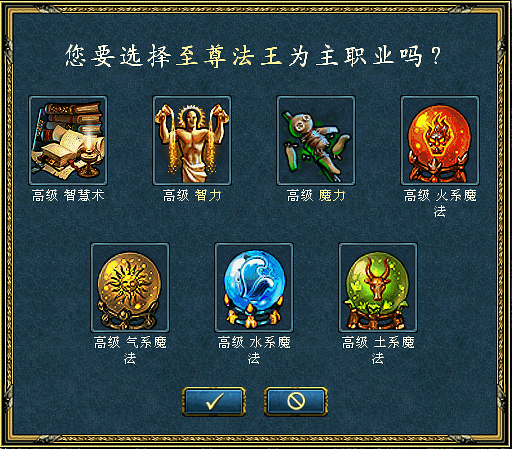Click the question mark ending the heading
This screenshot has width=512, height=449.
coord(436,56)
